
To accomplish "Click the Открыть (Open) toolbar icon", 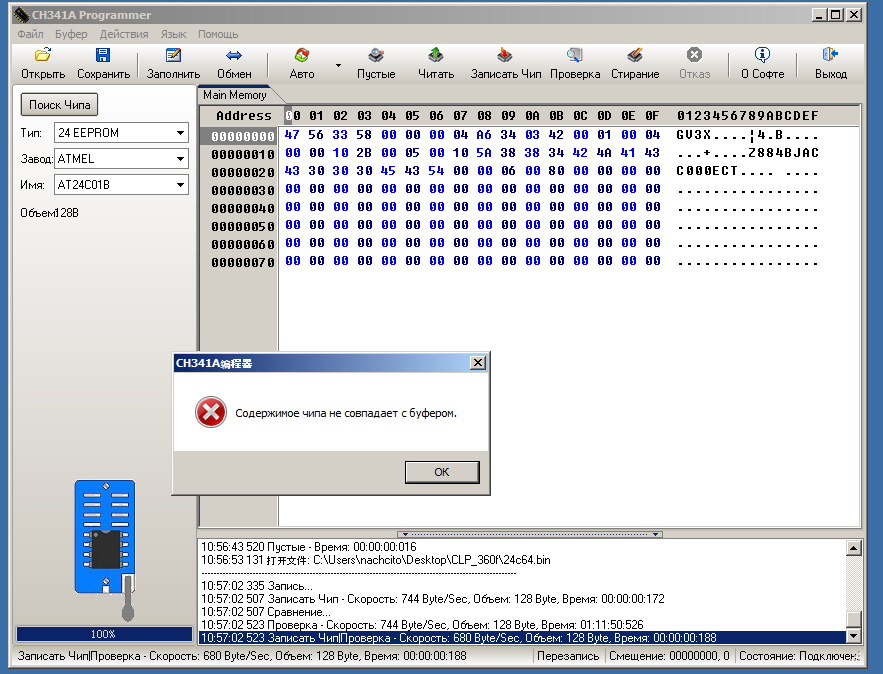I will coord(43,56).
